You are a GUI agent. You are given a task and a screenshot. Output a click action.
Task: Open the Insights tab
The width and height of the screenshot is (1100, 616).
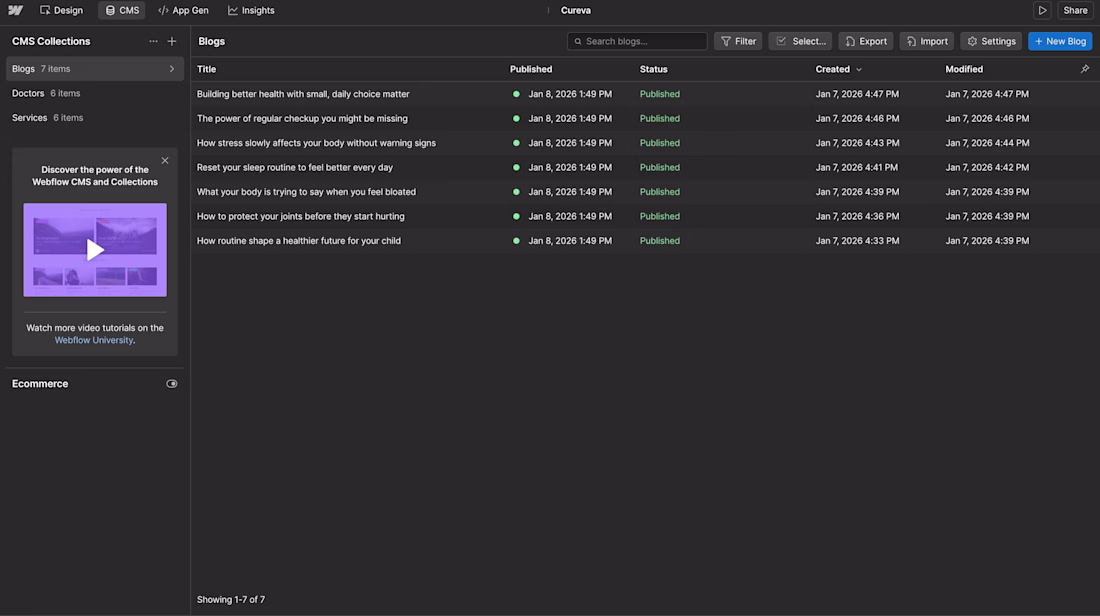point(251,10)
